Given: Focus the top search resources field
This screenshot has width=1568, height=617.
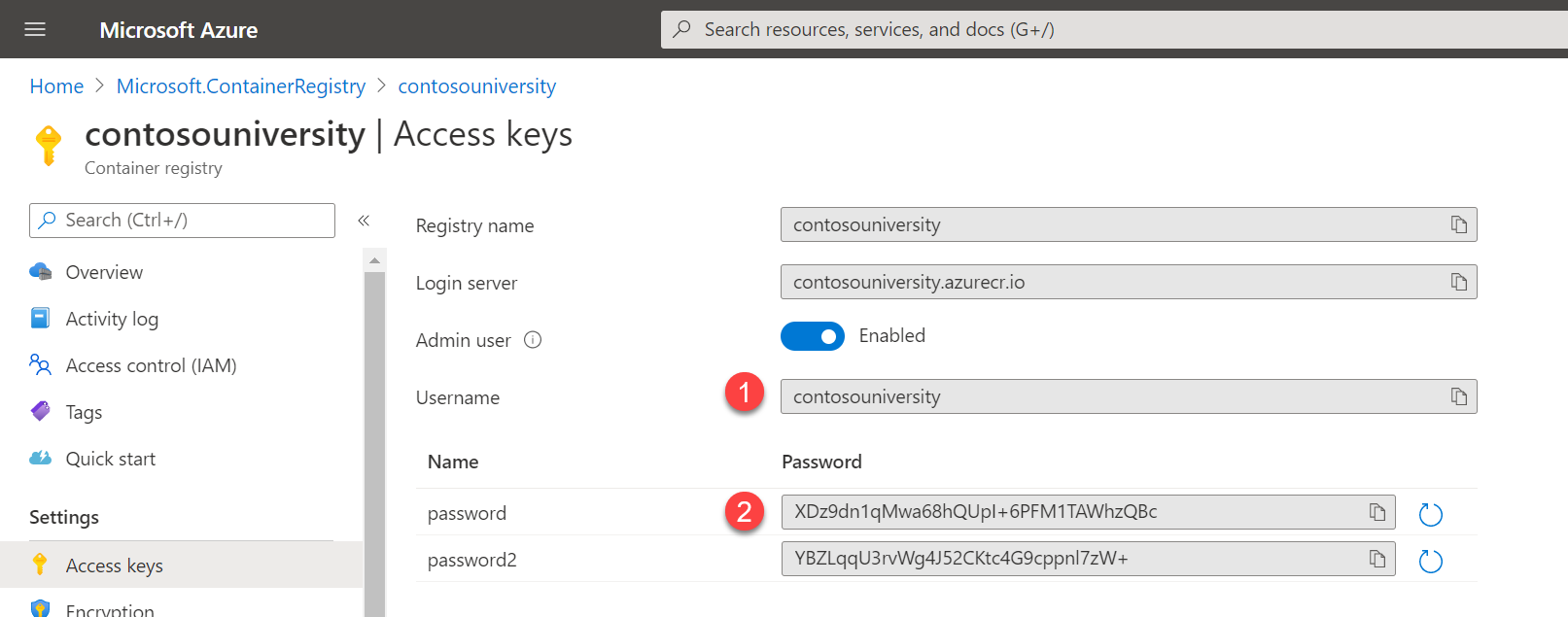Looking at the screenshot, I should [1114, 29].
